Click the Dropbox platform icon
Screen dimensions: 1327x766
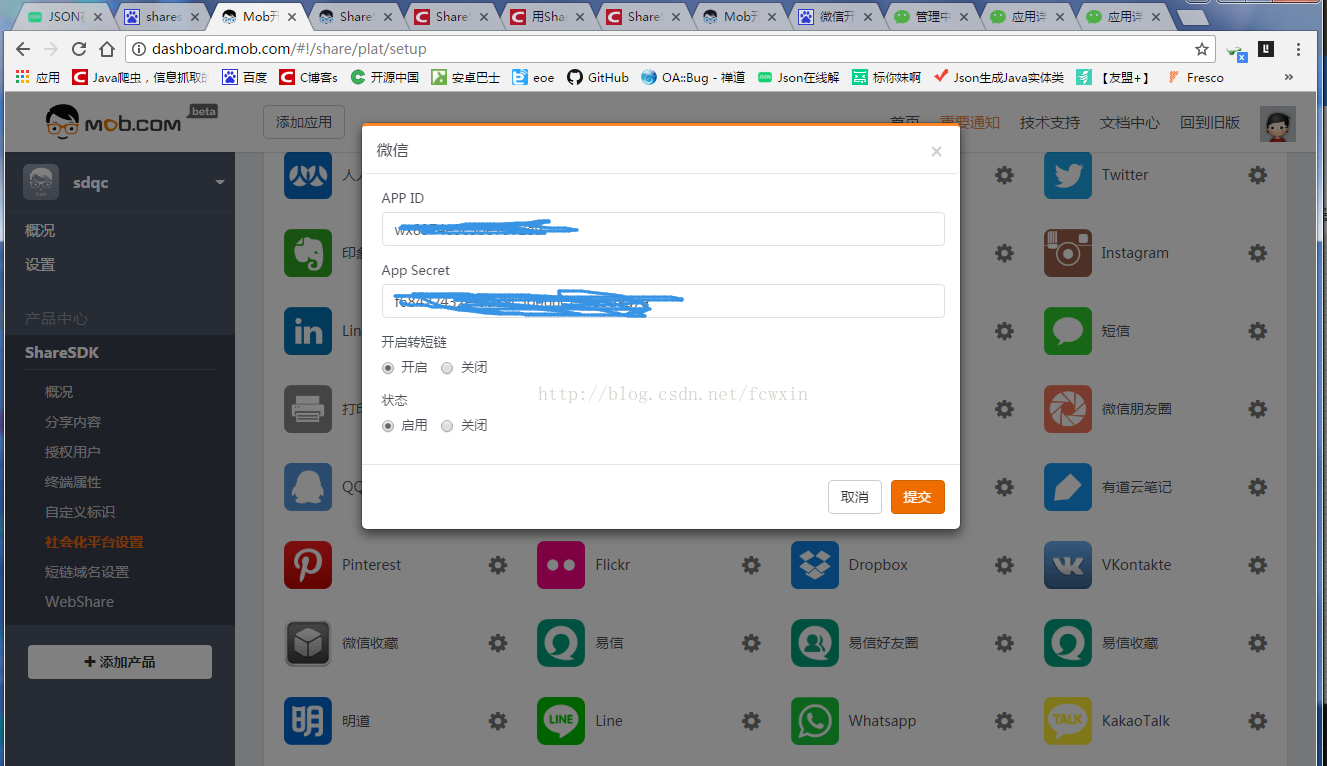click(815, 565)
